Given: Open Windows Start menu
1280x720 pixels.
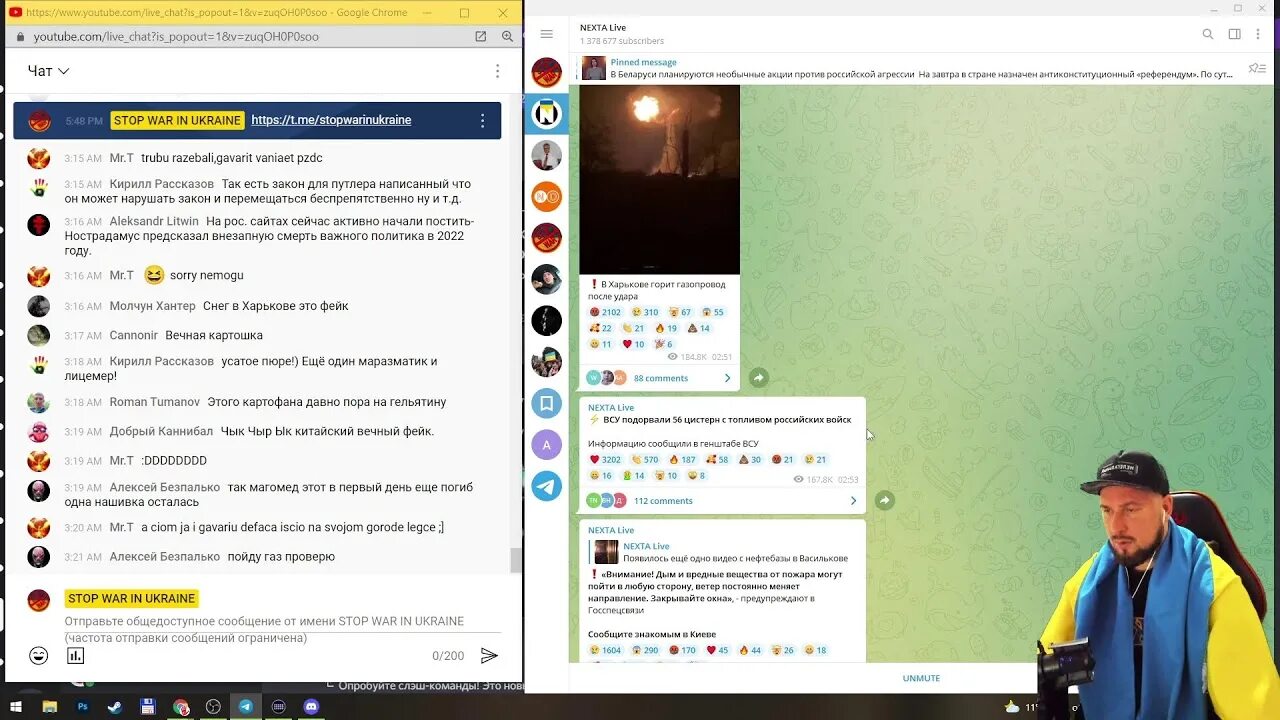Looking at the screenshot, I should [x=16, y=707].
